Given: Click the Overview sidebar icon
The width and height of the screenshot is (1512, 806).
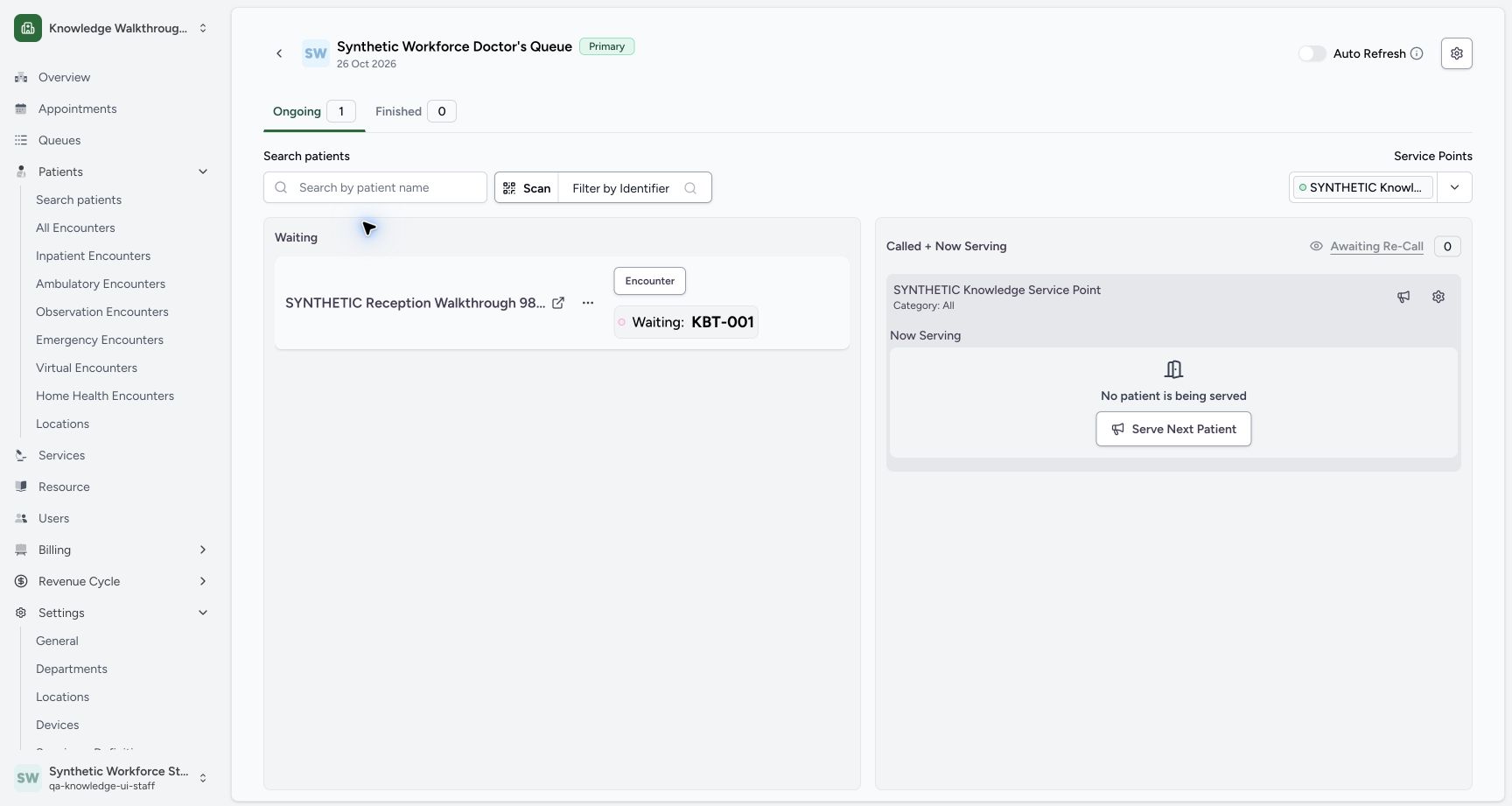Looking at the screenshot, I should coord(21,77).
